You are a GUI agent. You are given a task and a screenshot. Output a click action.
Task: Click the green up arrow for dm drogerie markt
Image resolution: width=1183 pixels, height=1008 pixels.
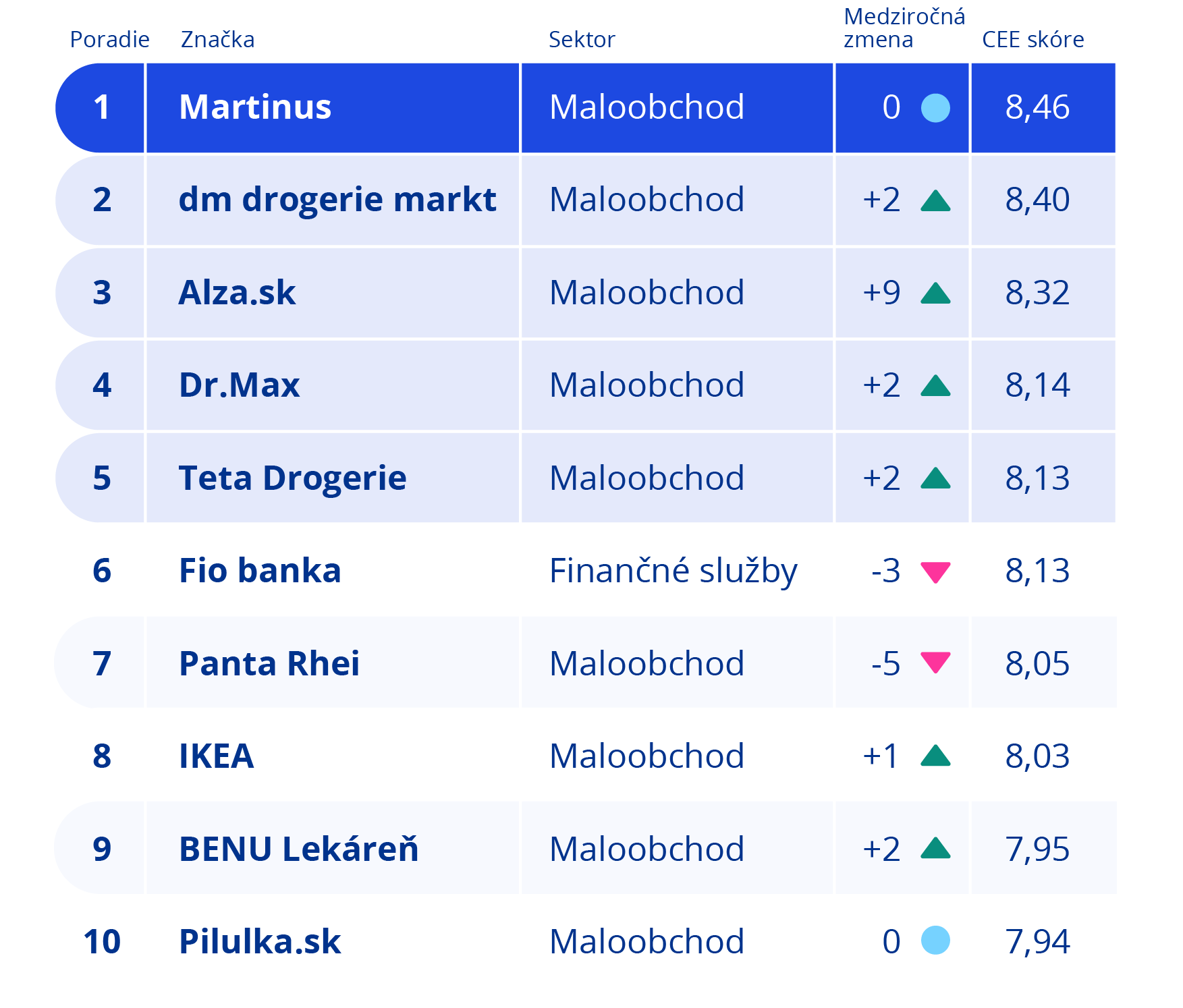pos(935,201)
